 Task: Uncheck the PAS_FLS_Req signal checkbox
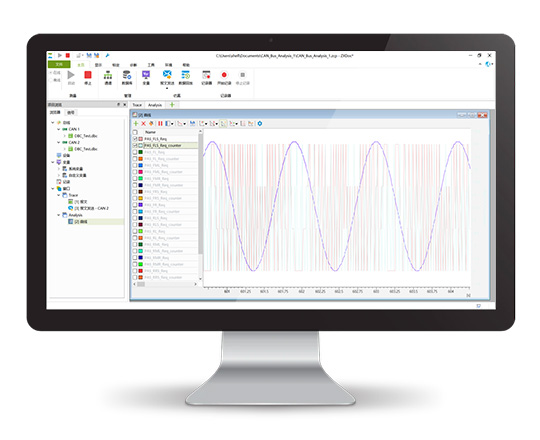click(x=135, y=139)
